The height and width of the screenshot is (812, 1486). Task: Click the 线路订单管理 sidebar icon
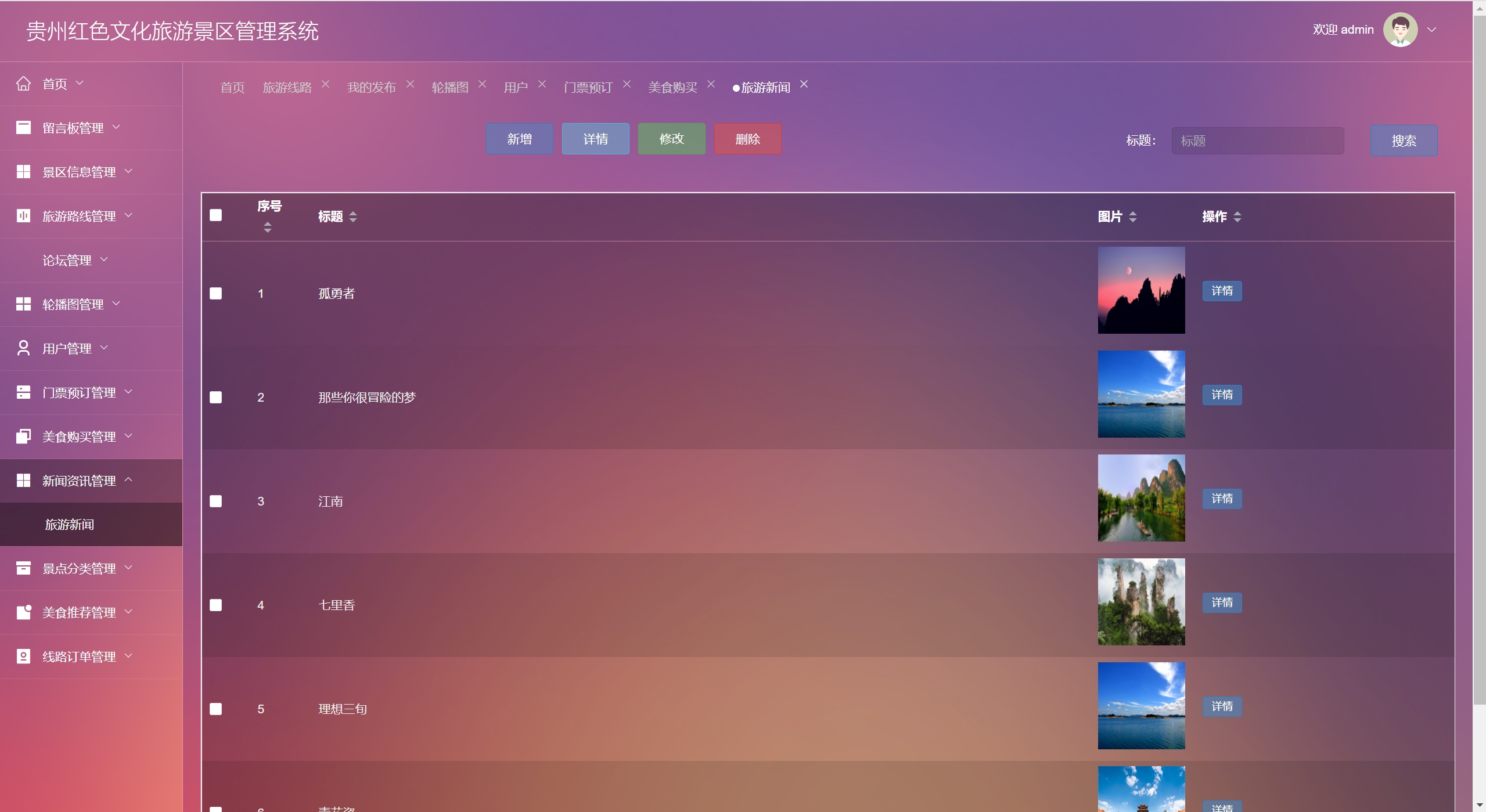pos(23,656)
